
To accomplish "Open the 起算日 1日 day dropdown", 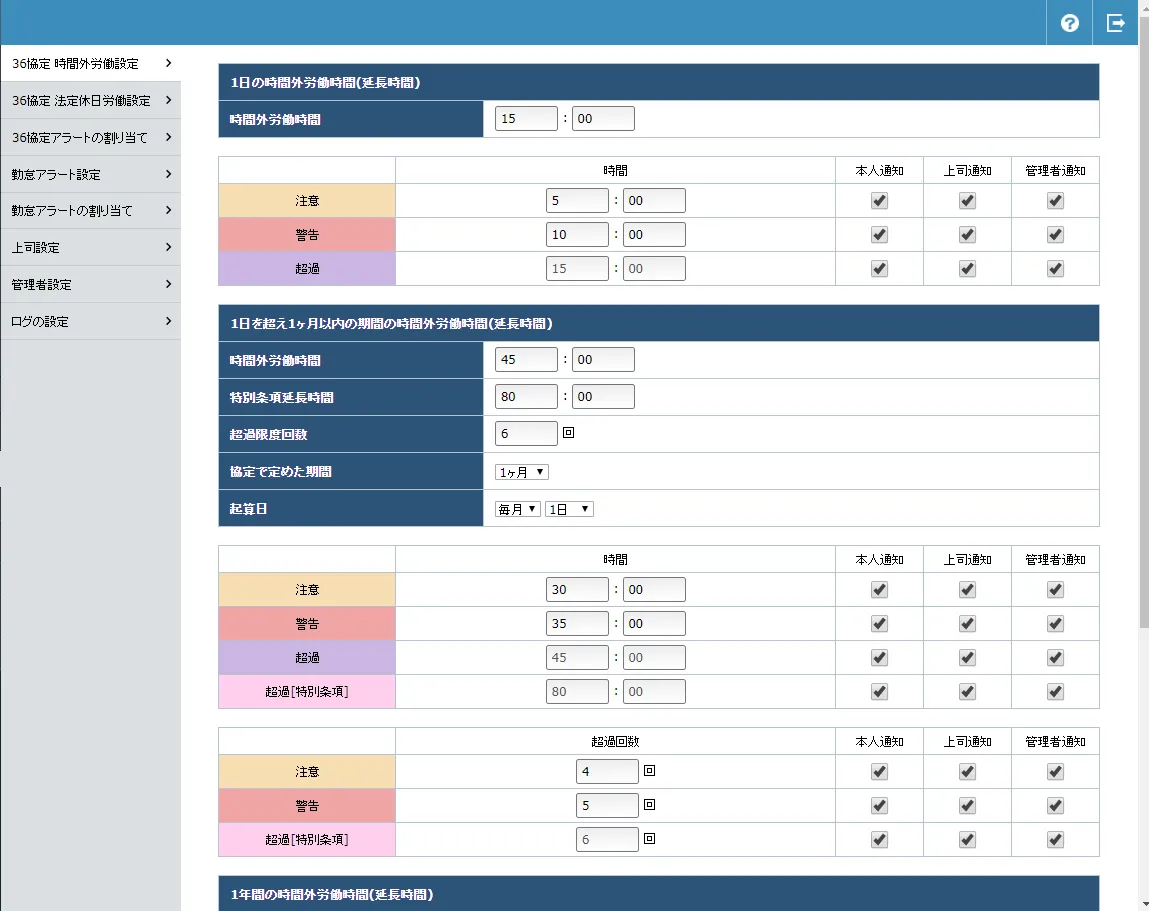I will pyautogui.click(x=569, y=509).
